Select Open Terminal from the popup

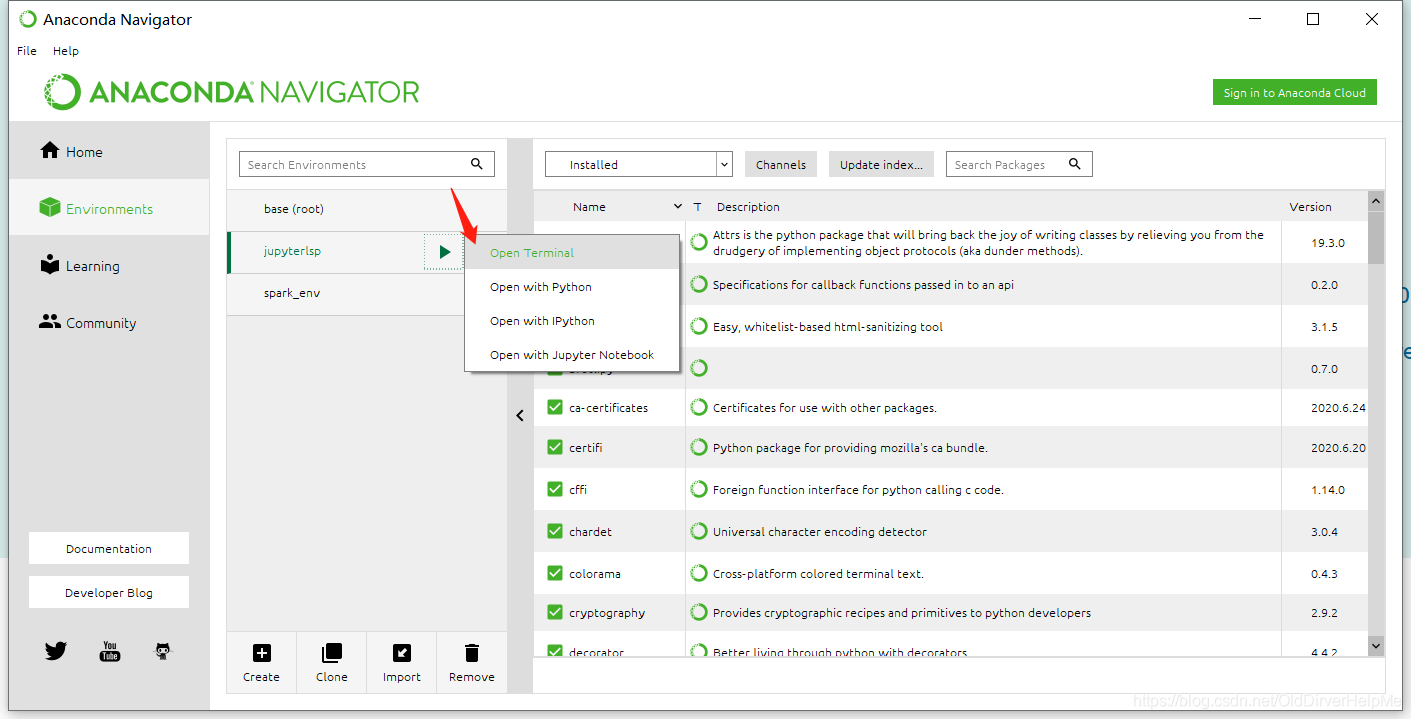[572, 252]
